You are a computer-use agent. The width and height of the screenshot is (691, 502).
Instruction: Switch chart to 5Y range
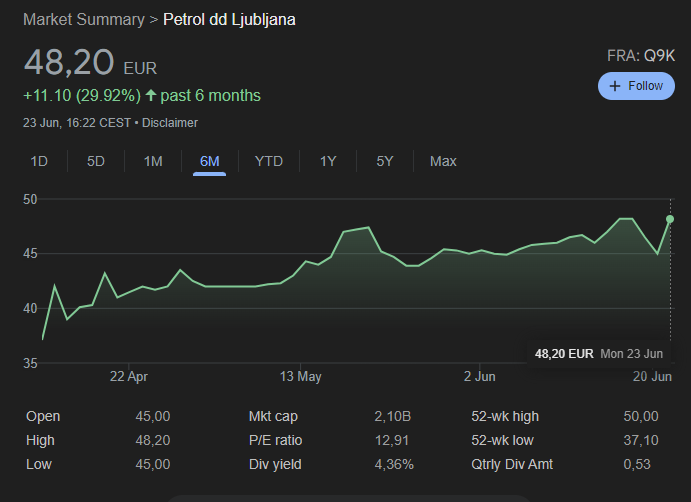(x=384, y=161)
